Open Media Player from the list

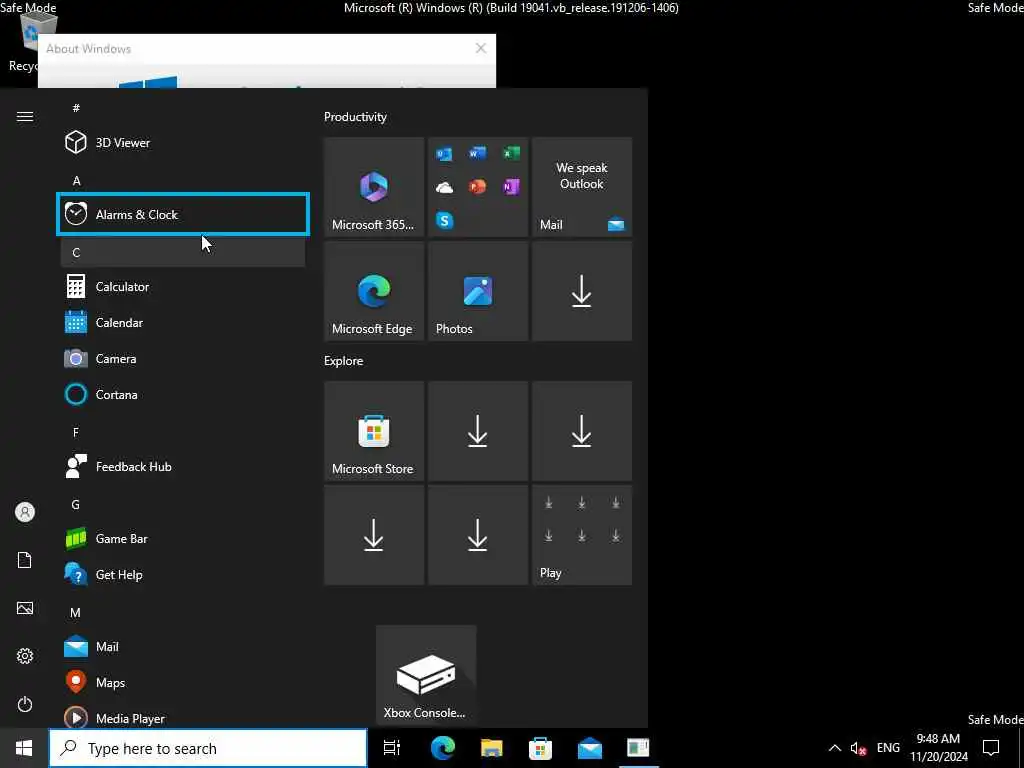(x=183, y=717)
